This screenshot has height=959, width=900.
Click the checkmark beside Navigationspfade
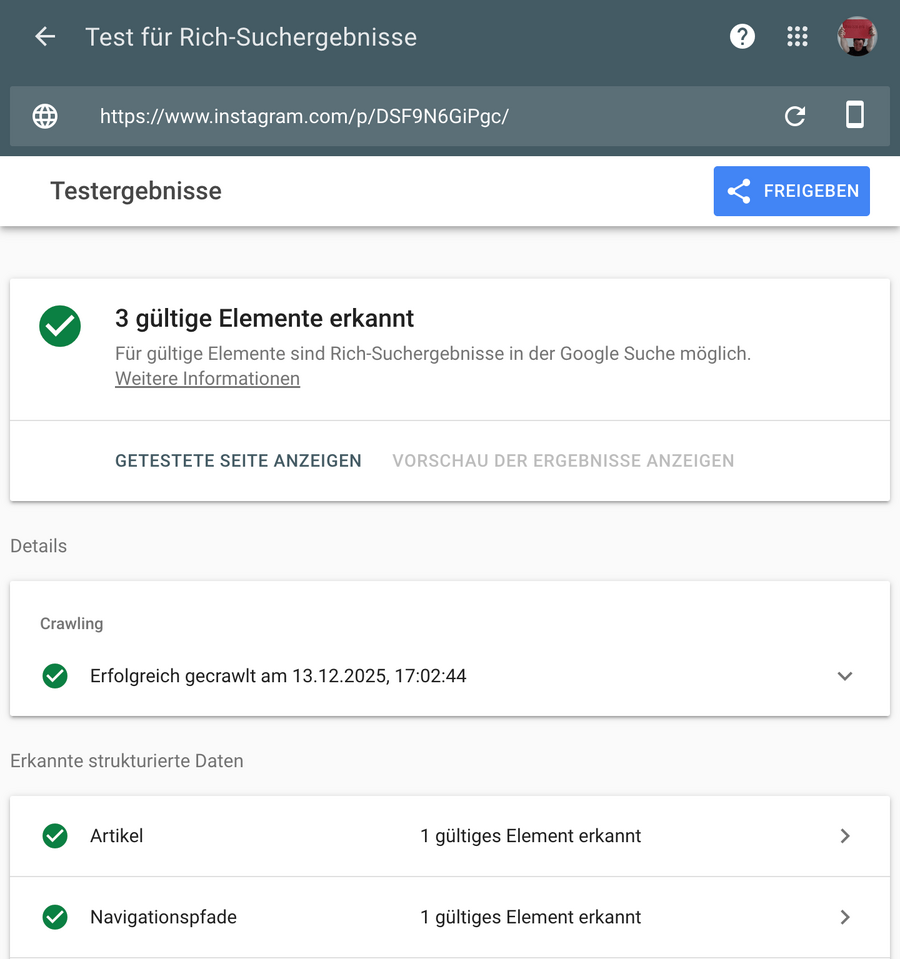(55, 917)
